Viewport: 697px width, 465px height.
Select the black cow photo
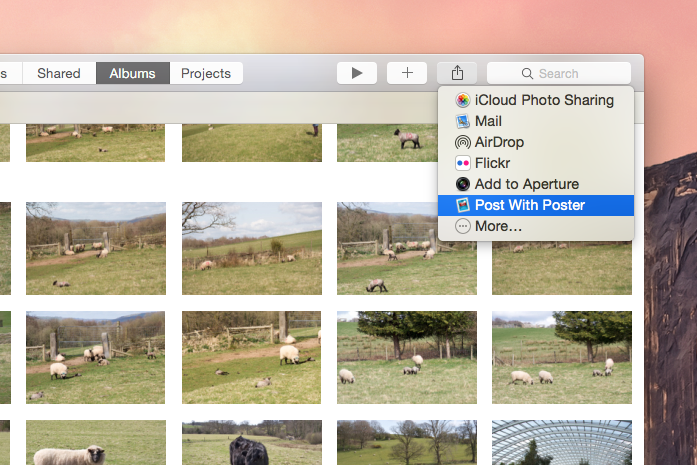252,442
